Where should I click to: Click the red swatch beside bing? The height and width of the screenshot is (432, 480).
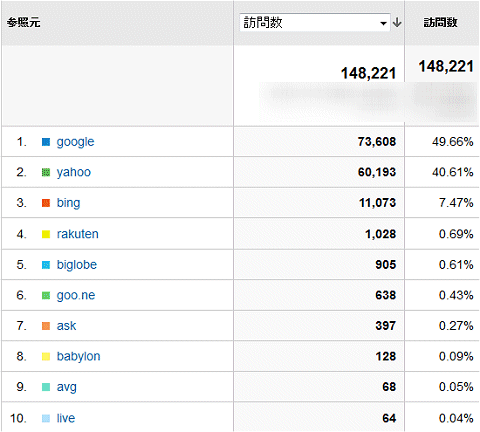(46, 203)
